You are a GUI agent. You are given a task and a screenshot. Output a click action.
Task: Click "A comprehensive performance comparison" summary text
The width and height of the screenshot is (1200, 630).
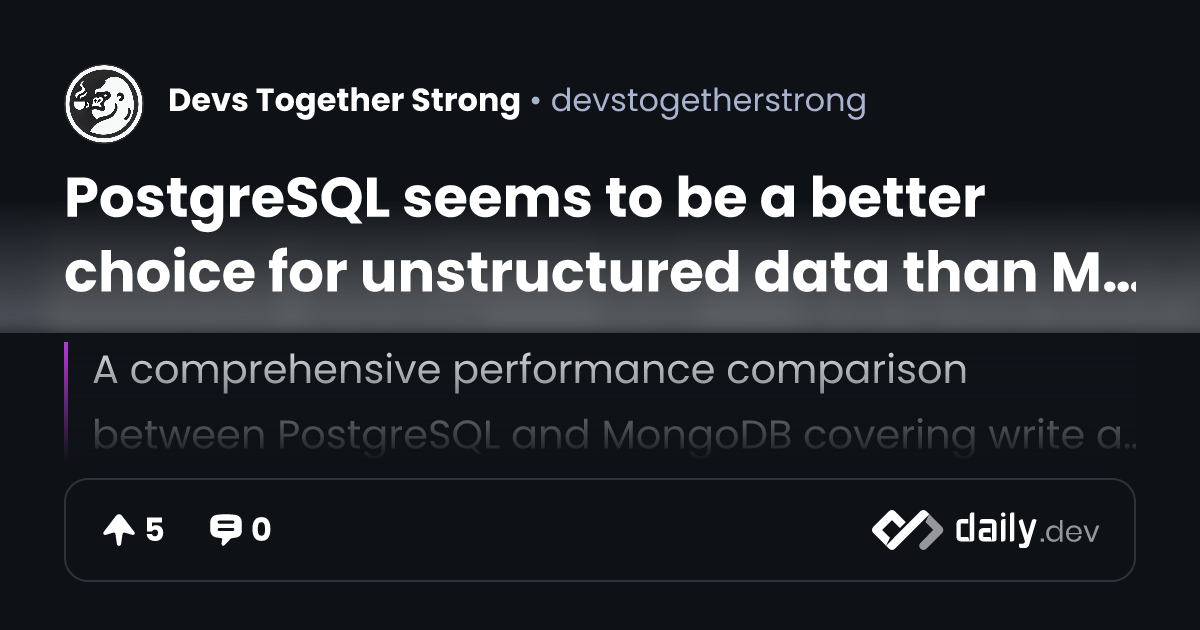tap(529, 370)
